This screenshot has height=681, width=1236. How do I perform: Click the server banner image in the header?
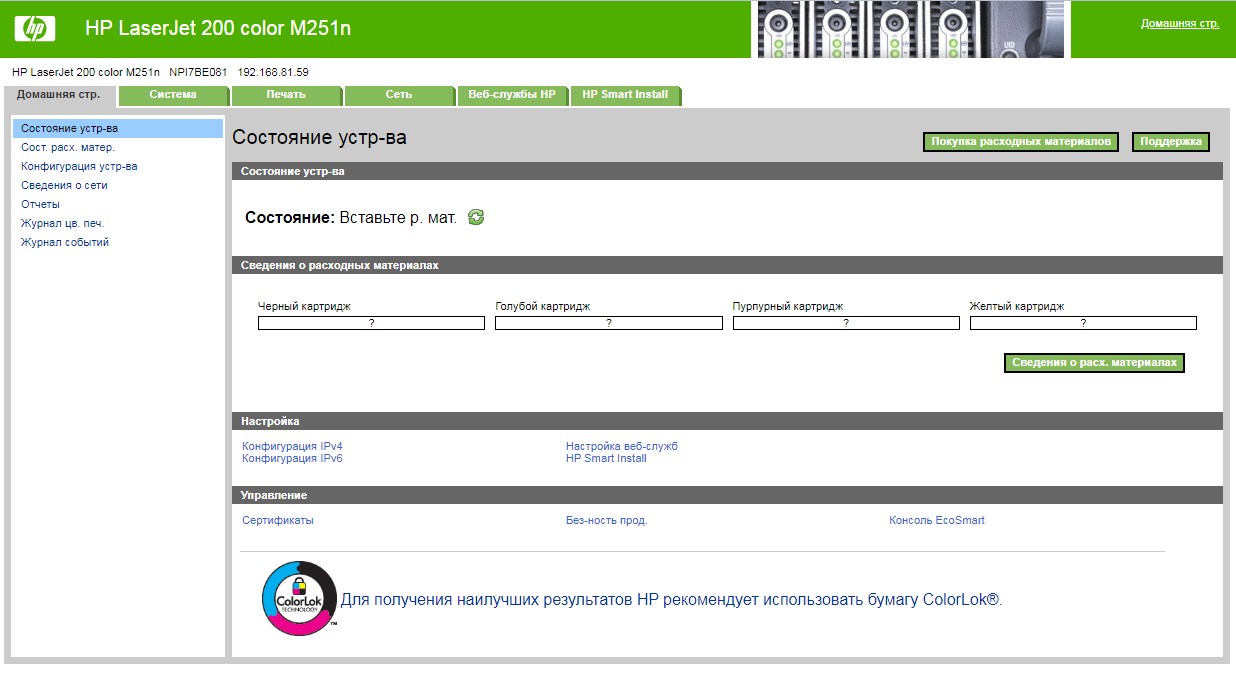point(910,29)
